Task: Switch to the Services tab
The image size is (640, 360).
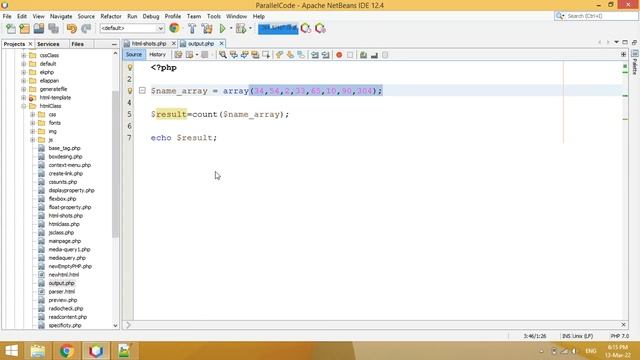Action: (x=48, y=44)
